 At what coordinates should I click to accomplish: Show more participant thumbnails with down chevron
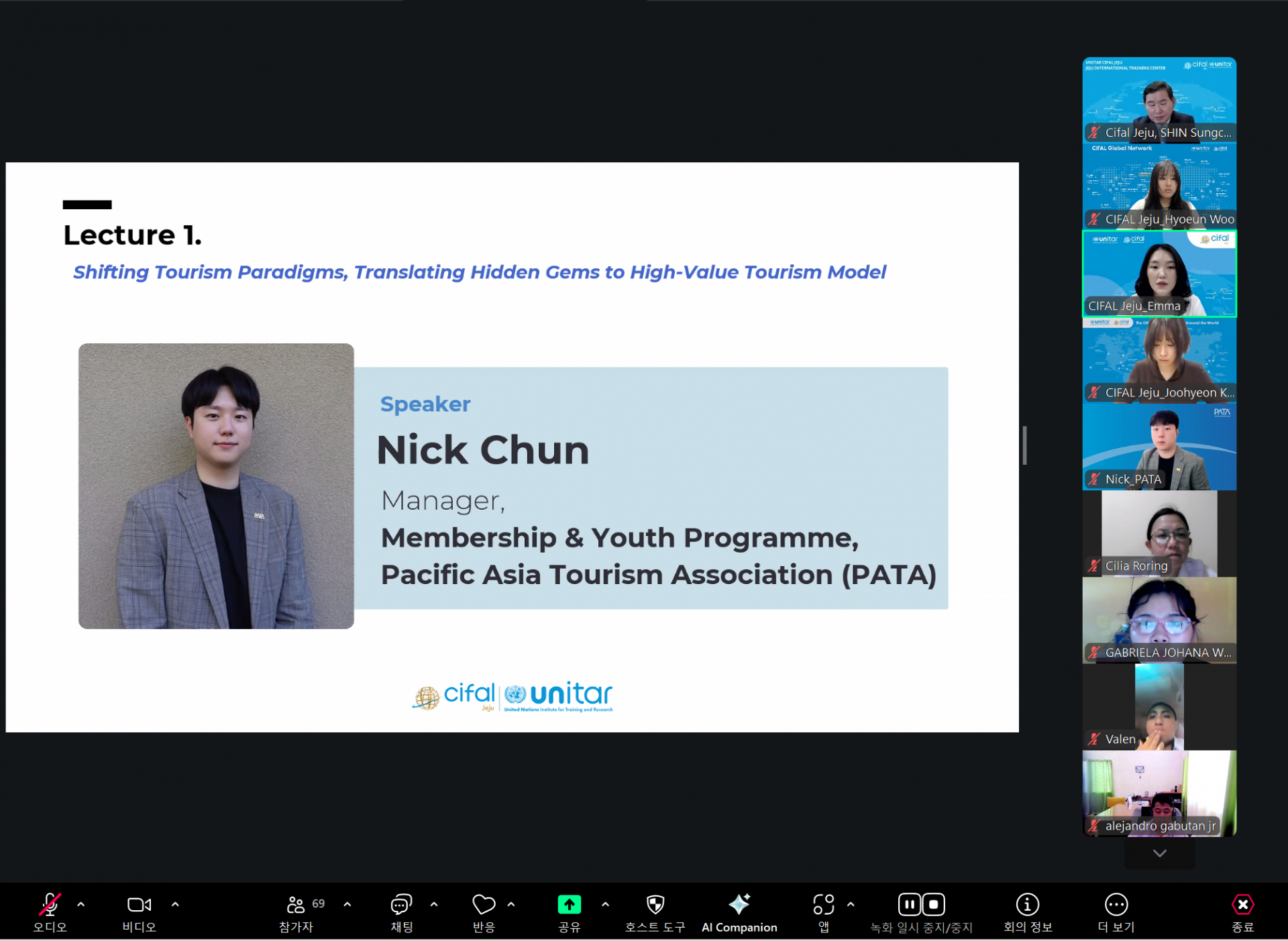click(1160, 853)
